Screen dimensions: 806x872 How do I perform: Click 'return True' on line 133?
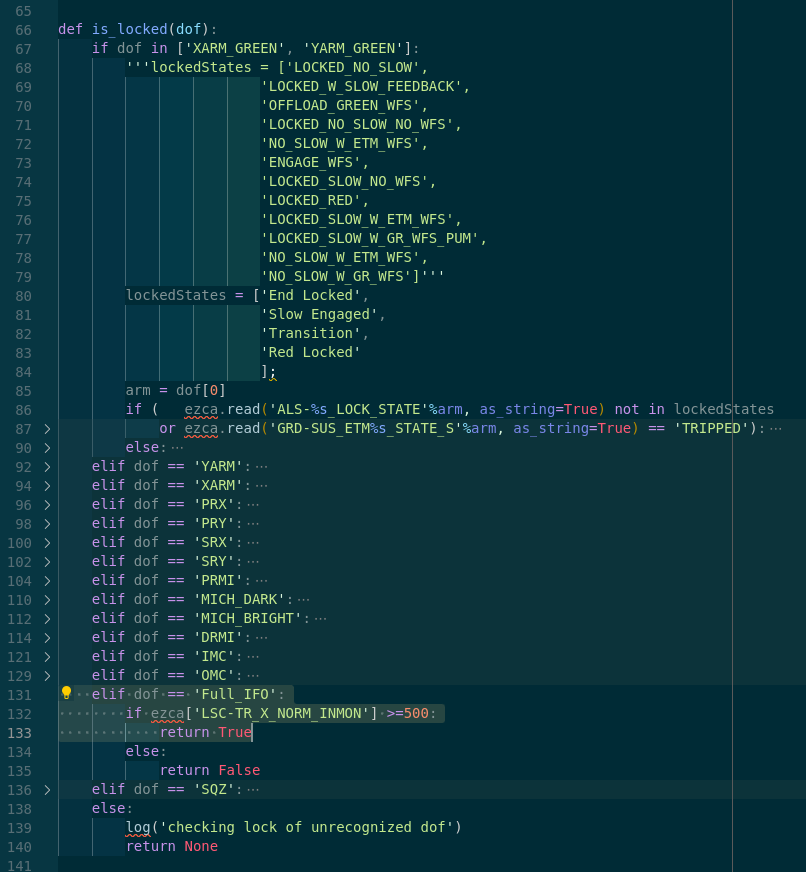(x=206, y=732)
